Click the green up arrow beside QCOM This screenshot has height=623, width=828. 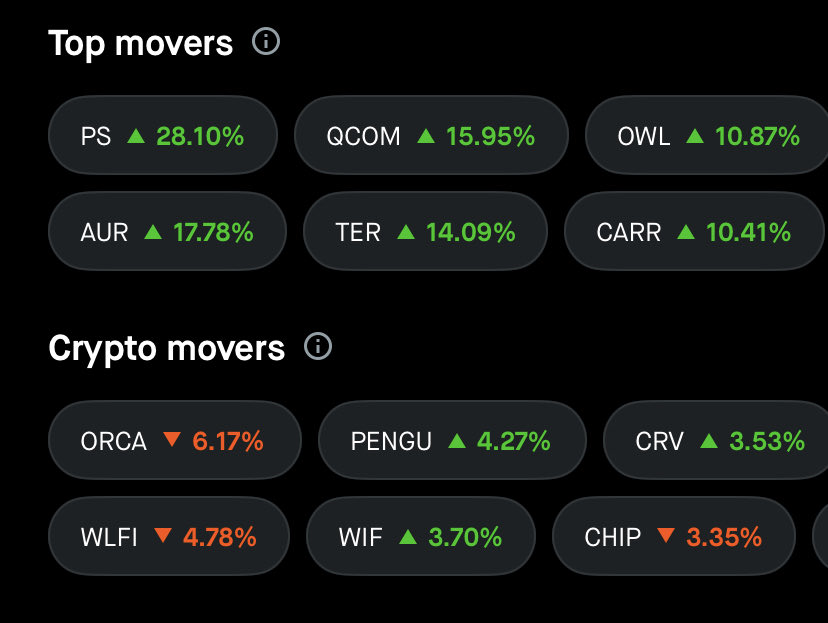click(x=426, y=136)
